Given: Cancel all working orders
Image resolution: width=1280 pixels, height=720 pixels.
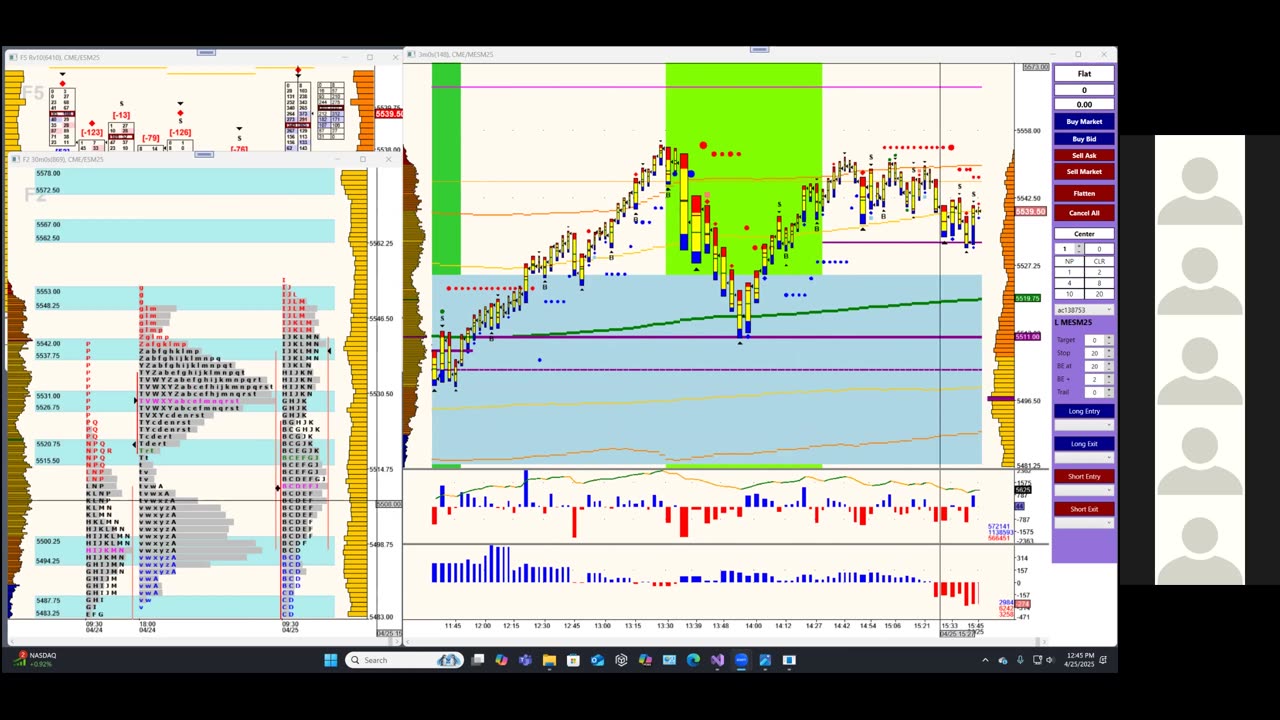Looking at the screenshot, I should point(1084,213).
